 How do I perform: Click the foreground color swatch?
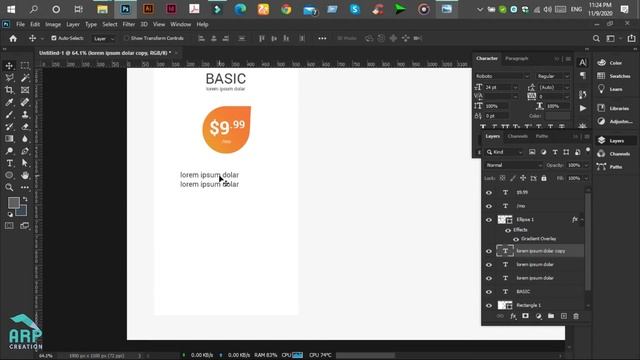[13, 202]
